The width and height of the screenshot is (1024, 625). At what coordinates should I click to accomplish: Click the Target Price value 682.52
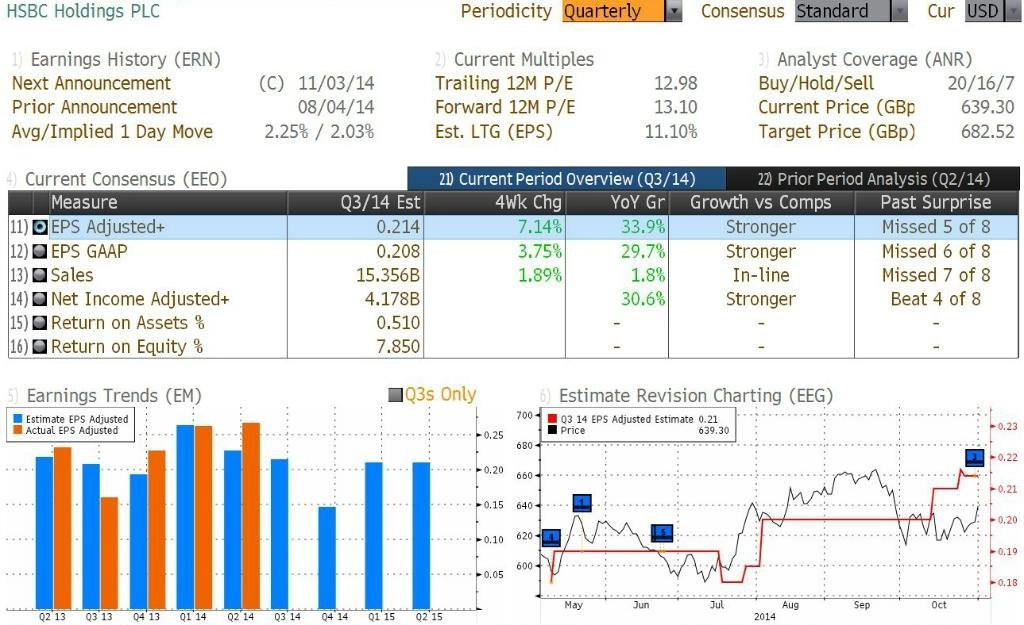987,131
